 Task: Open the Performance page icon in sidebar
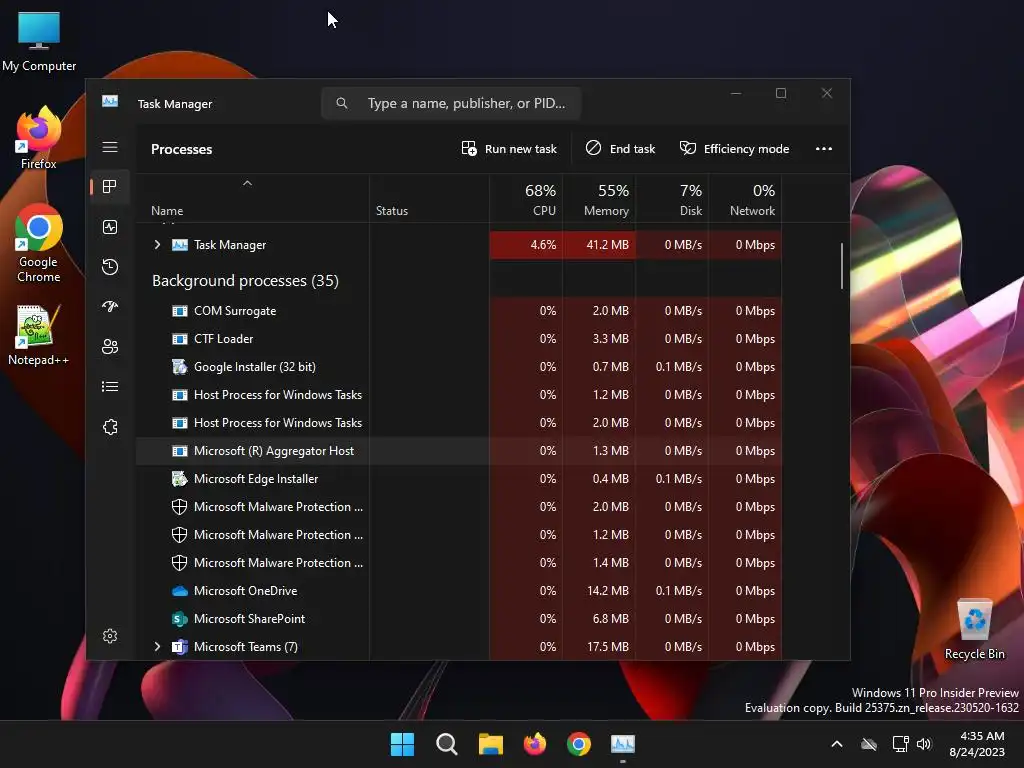point(110,227)
